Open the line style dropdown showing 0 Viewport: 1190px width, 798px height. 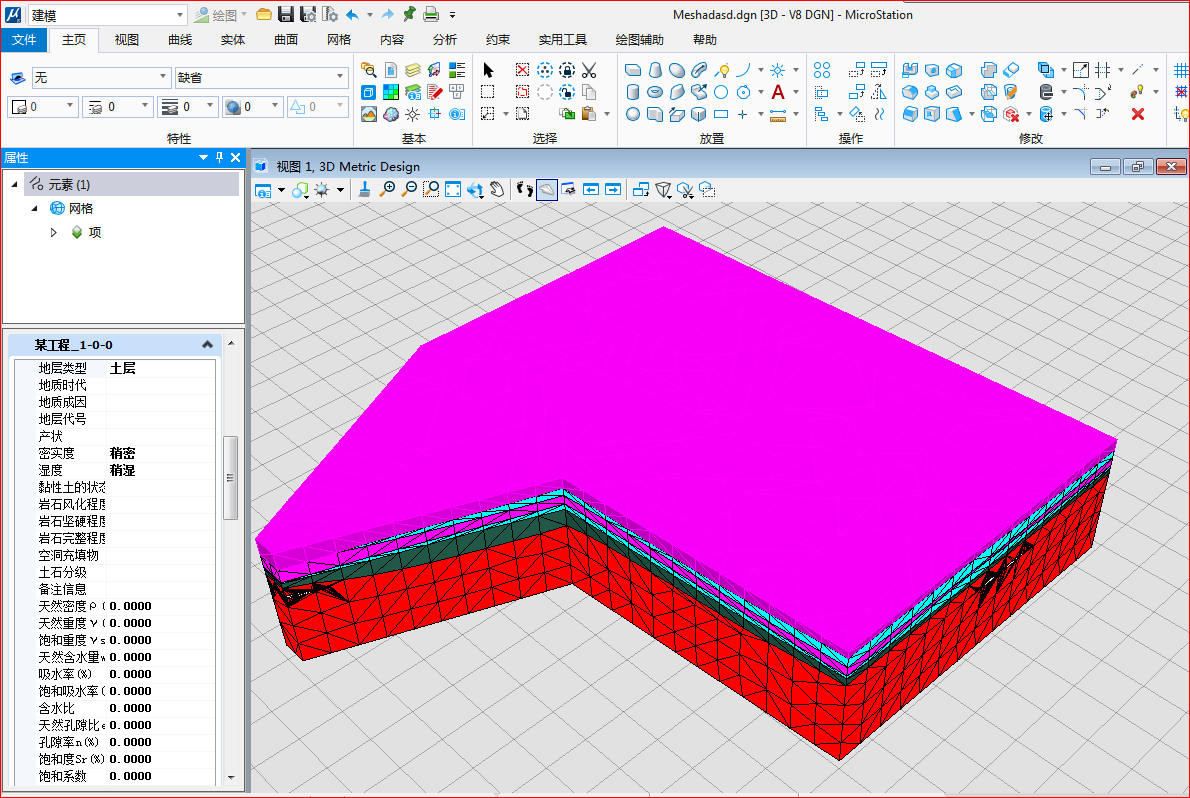[x=144, y=106]
